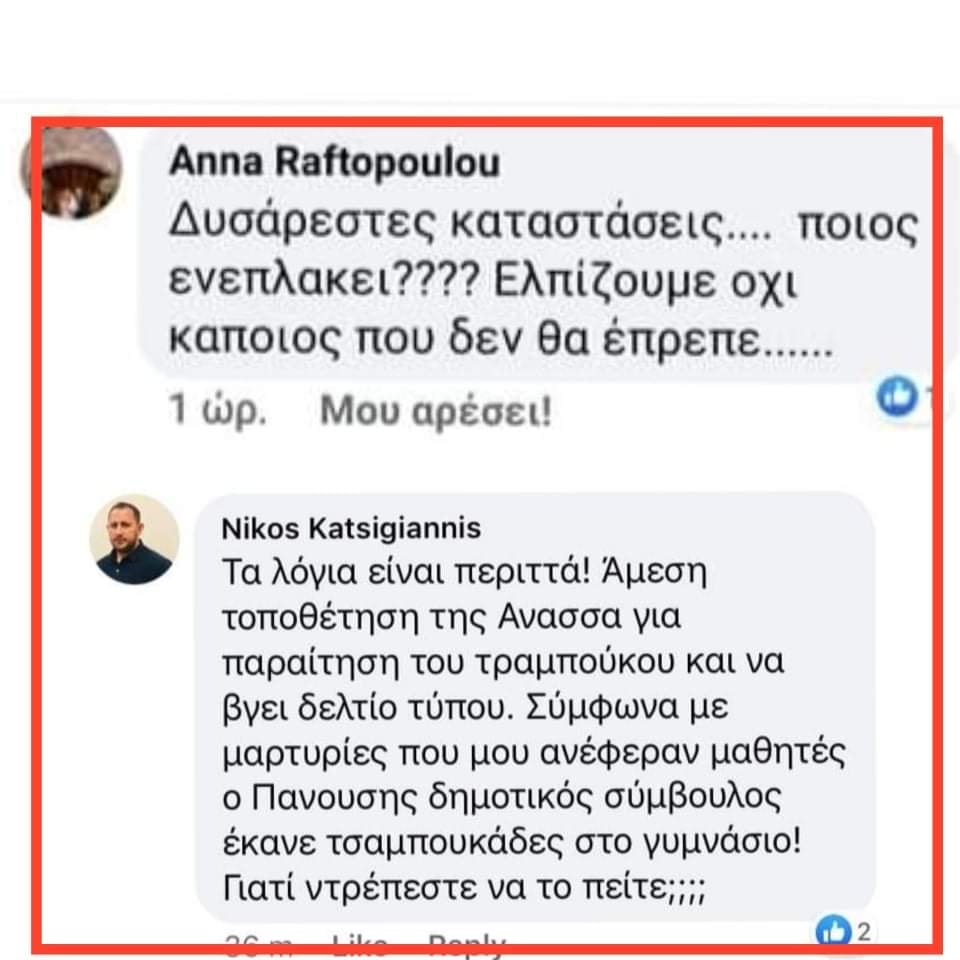Select Anna Raftopoulou's comment bubble
Image resolution: width=960 pixels, height=960 pixels.
[547, 254]
